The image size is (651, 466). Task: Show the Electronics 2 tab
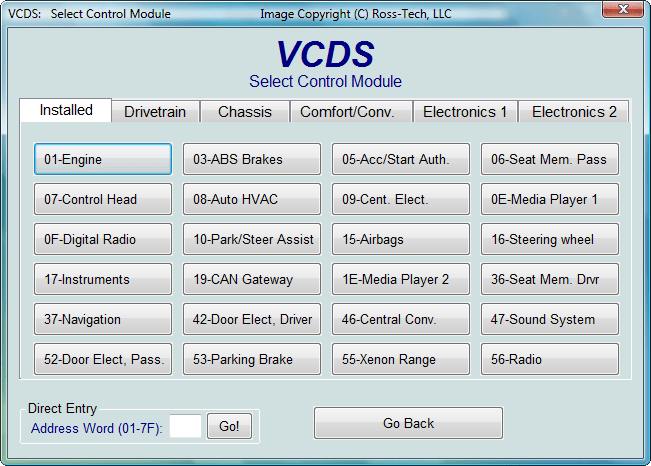click(x=574, y=112)
